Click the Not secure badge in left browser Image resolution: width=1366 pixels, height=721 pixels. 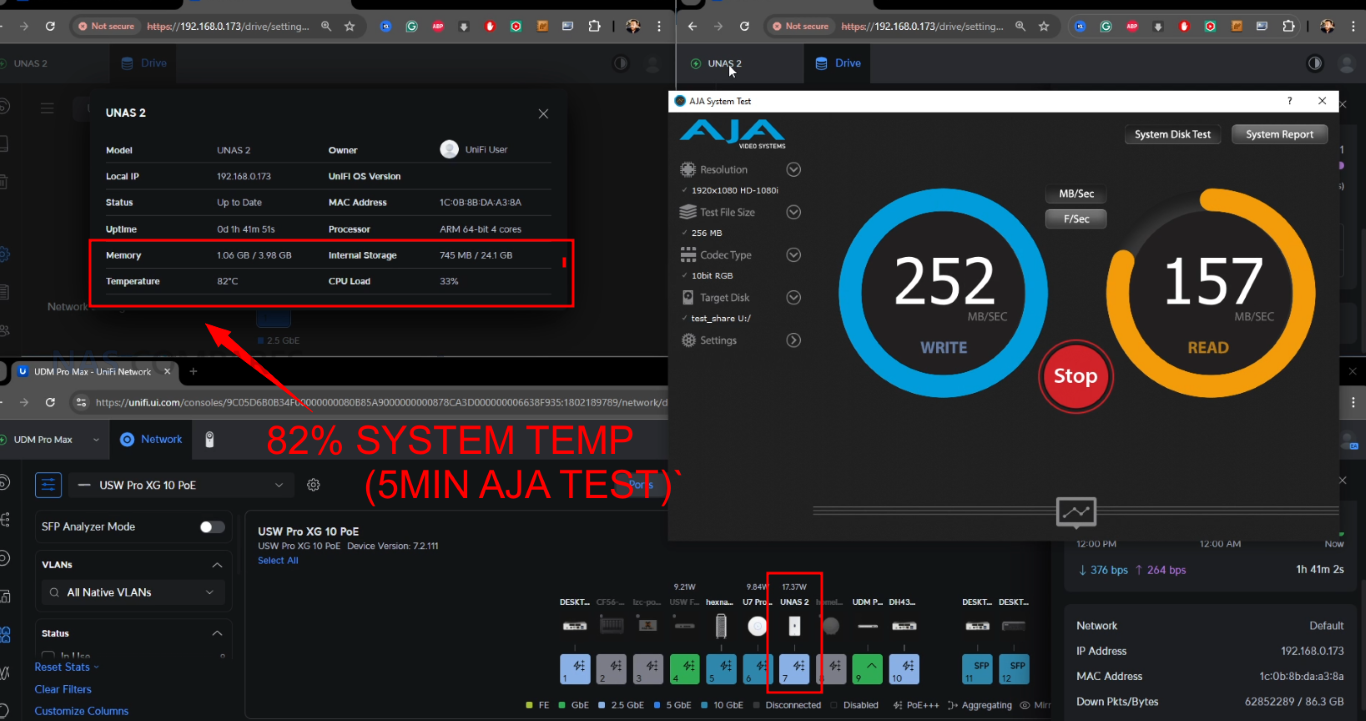[106, 26]
